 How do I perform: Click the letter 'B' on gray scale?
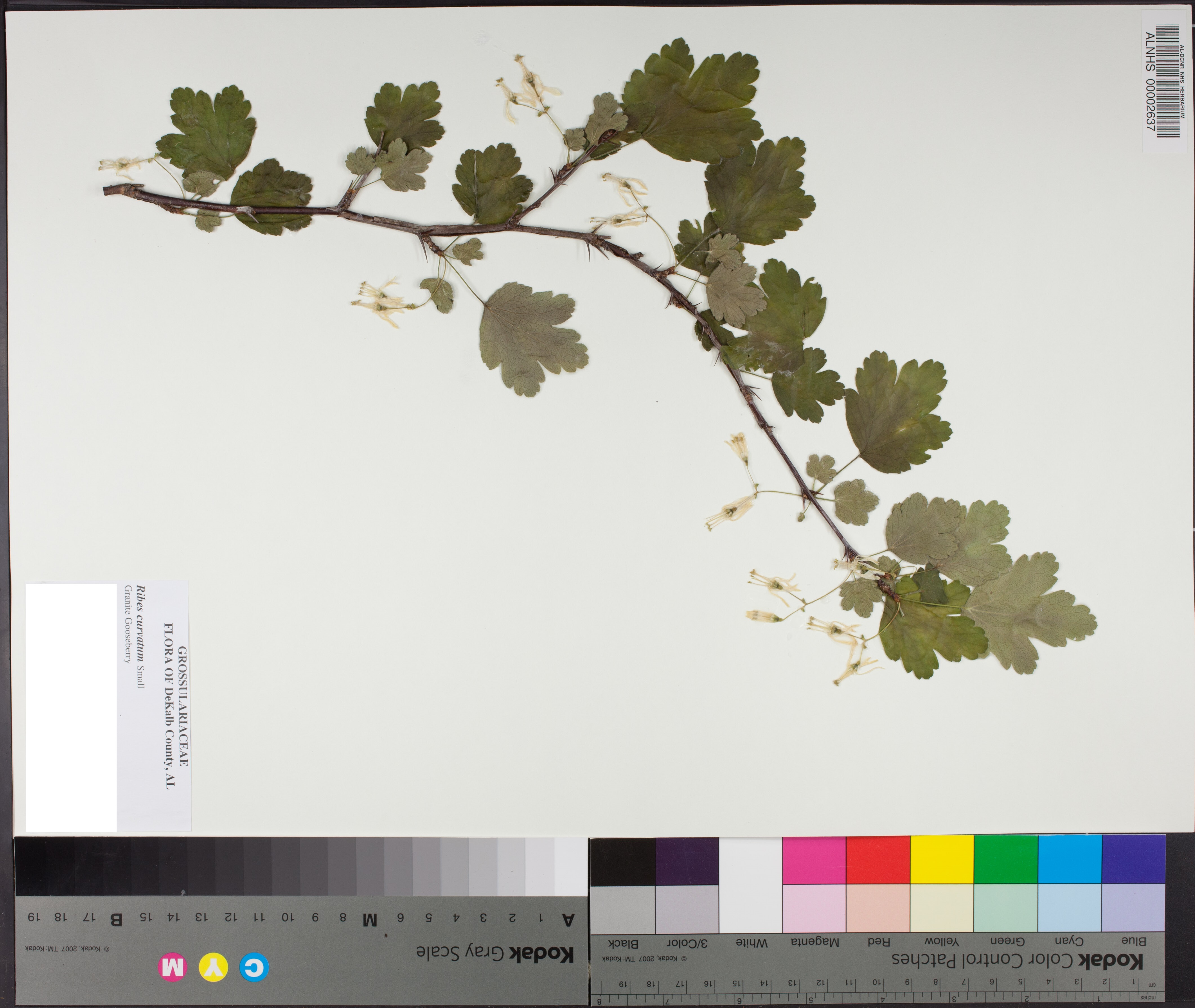click(x=116, y=920)
